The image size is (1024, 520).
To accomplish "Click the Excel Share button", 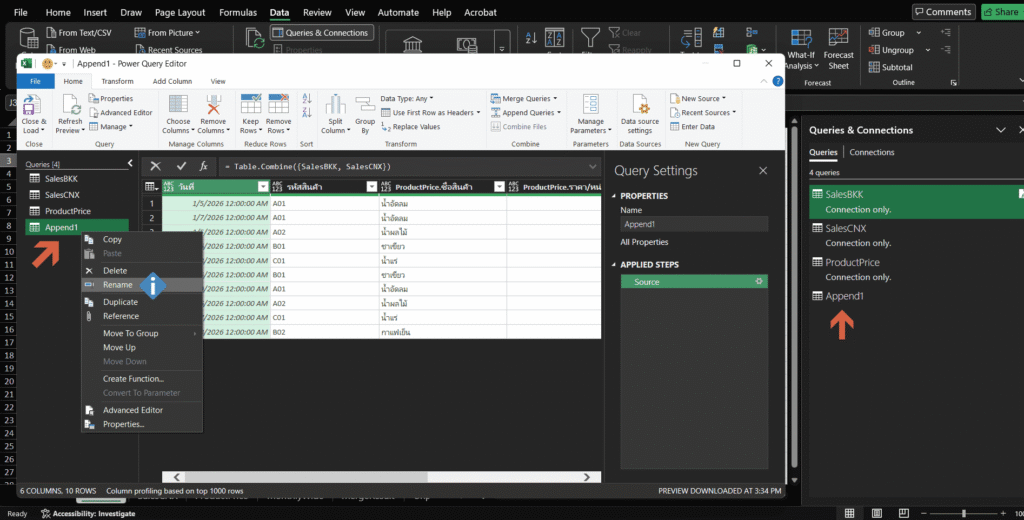I will click(1002, 12).
